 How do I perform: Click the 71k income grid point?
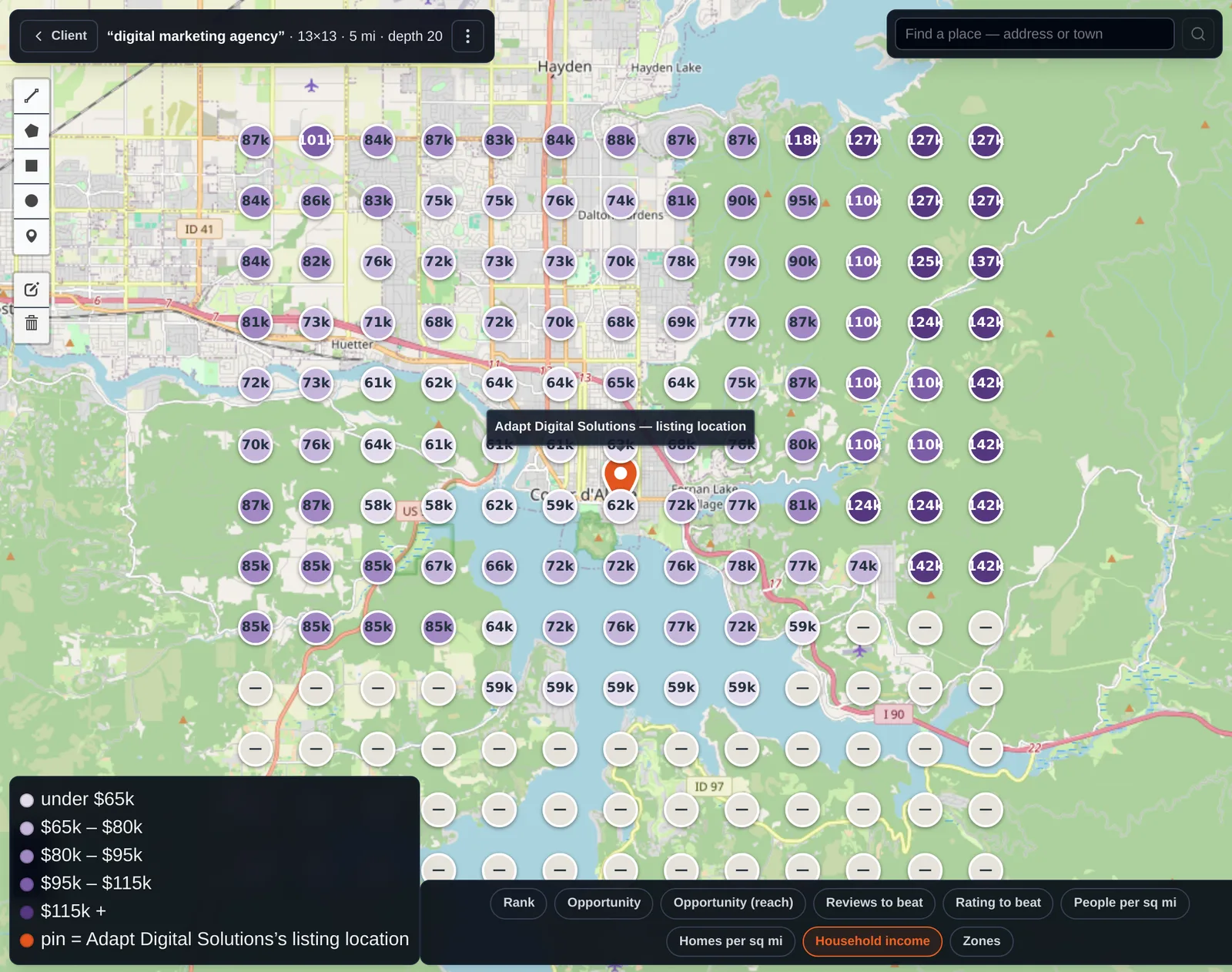pos(378,323)
